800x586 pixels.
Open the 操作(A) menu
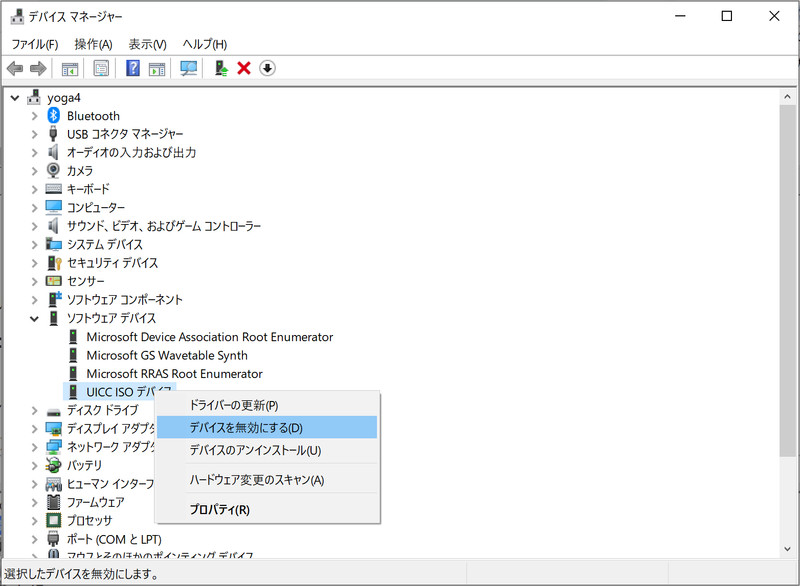coord(93,44)
